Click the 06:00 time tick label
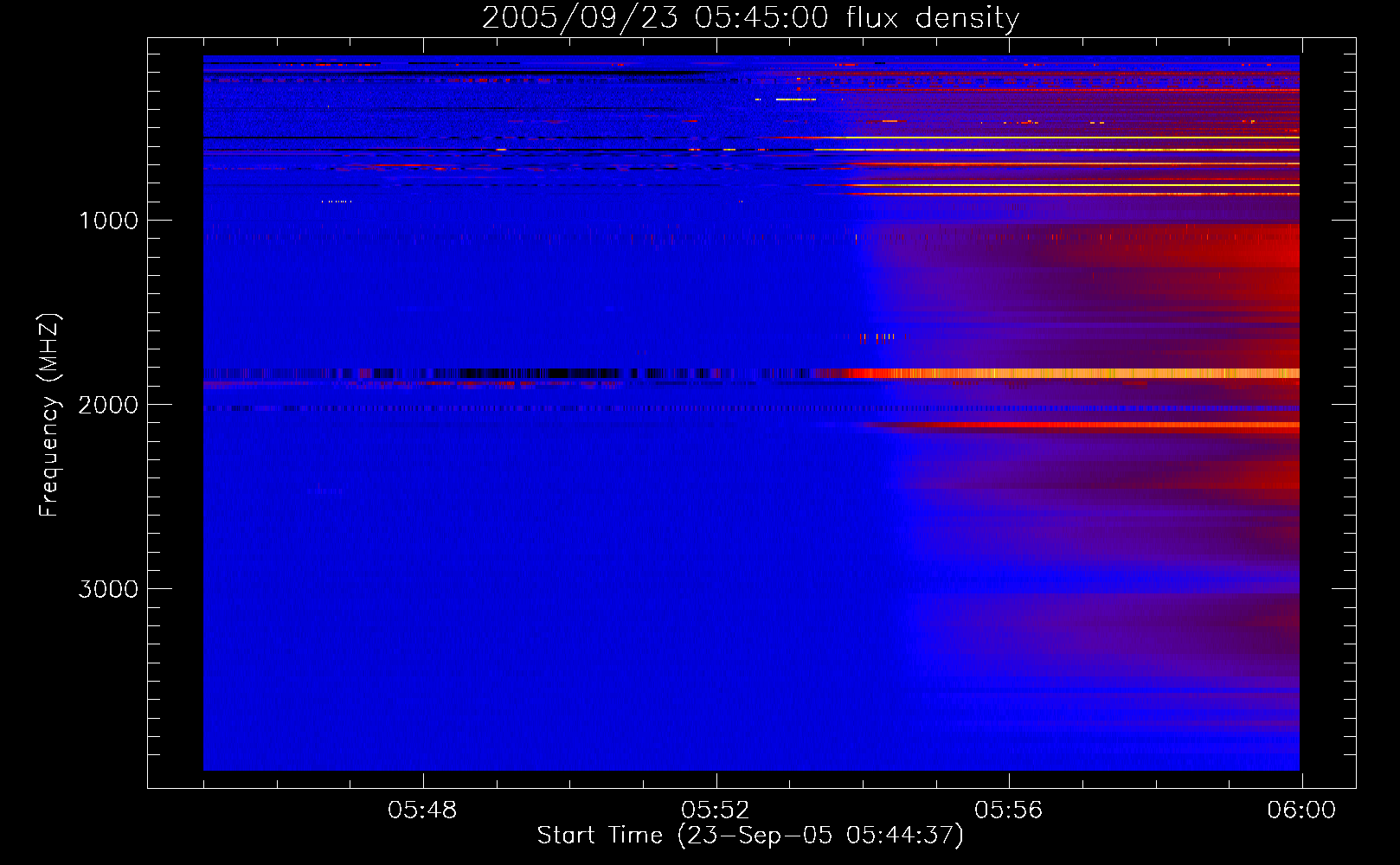The image size is (1400, 865). pos(1301,811)
